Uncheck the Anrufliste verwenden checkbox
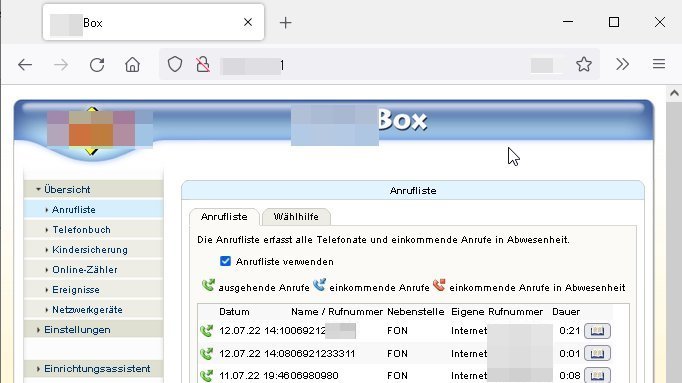Image resolution: width=682 pixels, height=383 pixels. (225, 261)
